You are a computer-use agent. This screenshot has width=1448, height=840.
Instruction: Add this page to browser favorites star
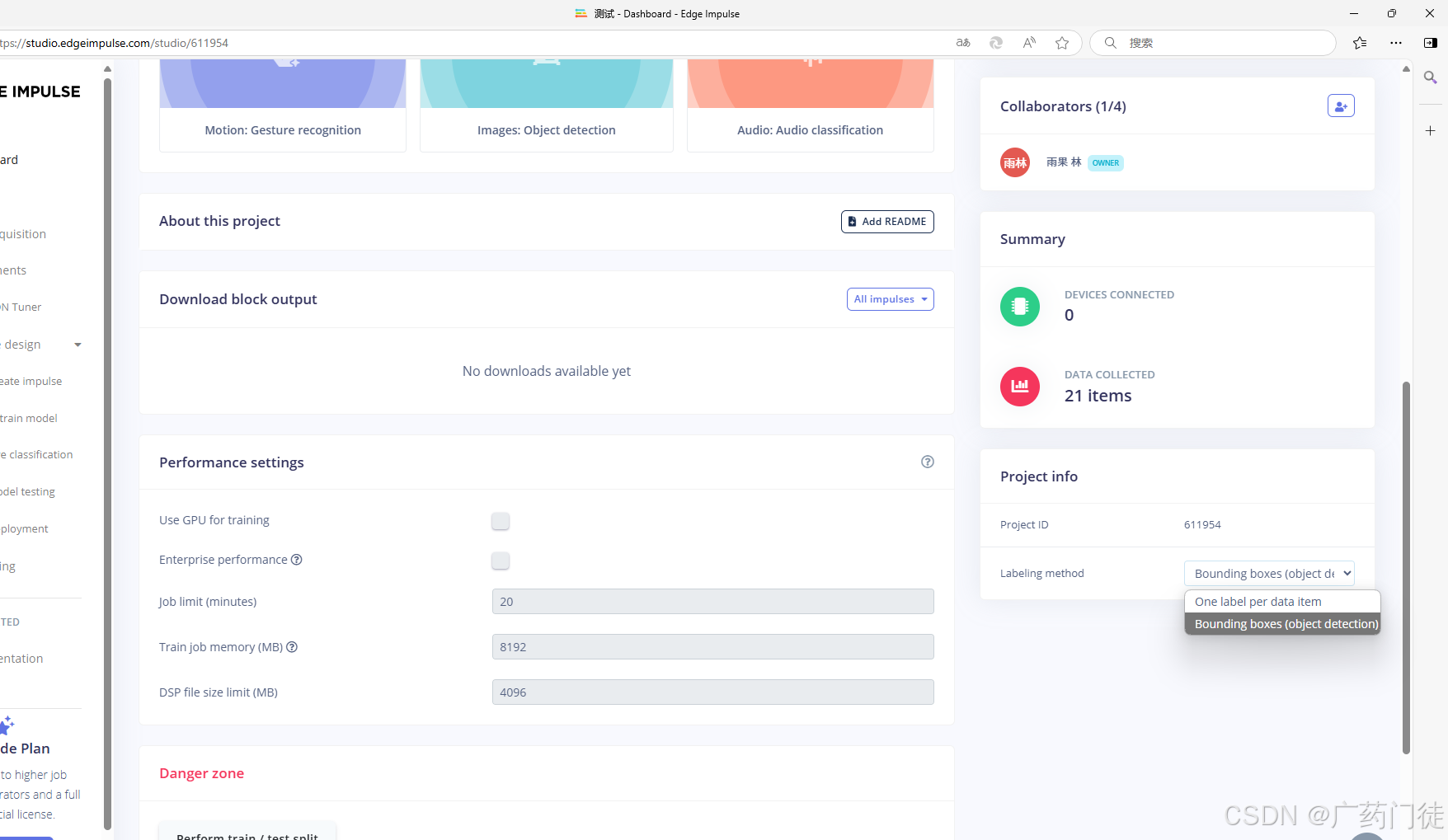coord(1062,43)
